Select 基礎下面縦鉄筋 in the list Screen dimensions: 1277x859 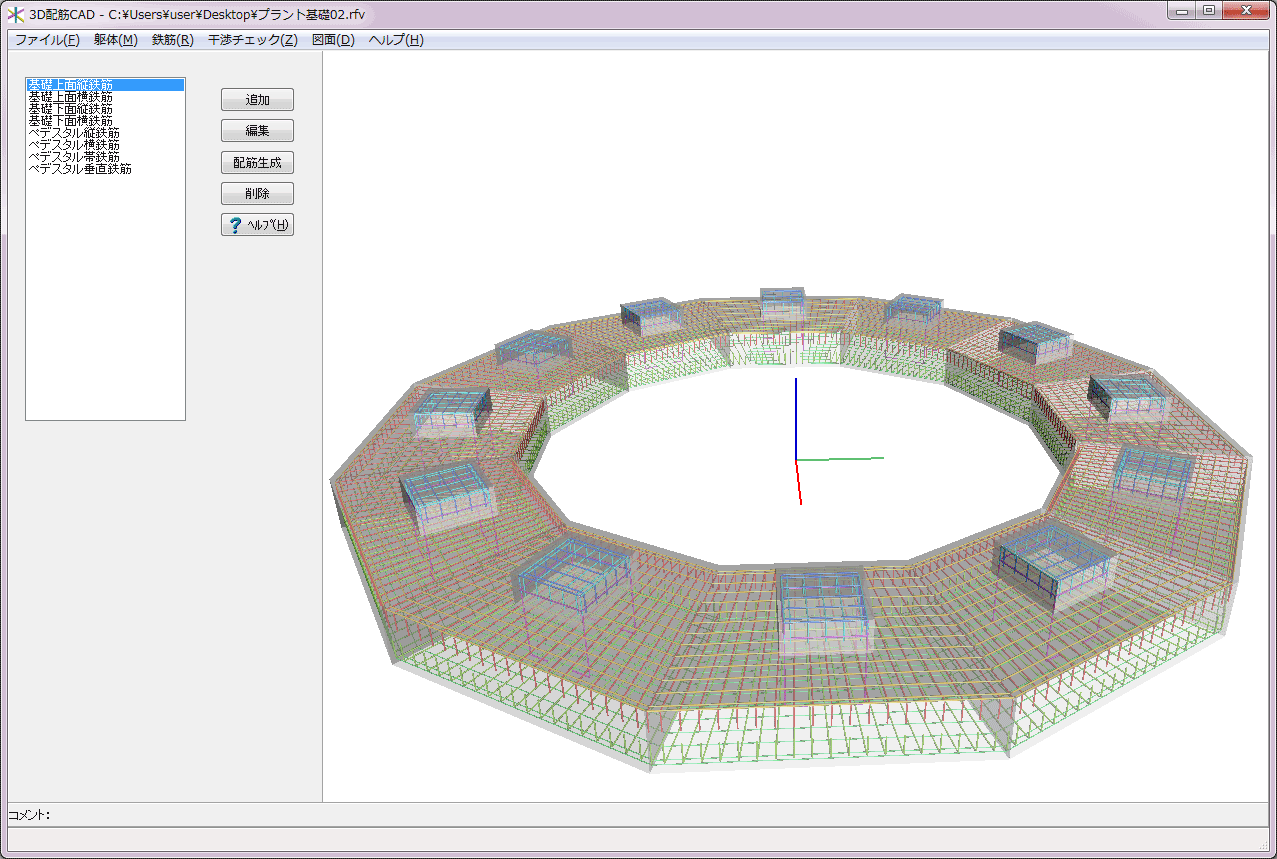[x=70, y=109]
